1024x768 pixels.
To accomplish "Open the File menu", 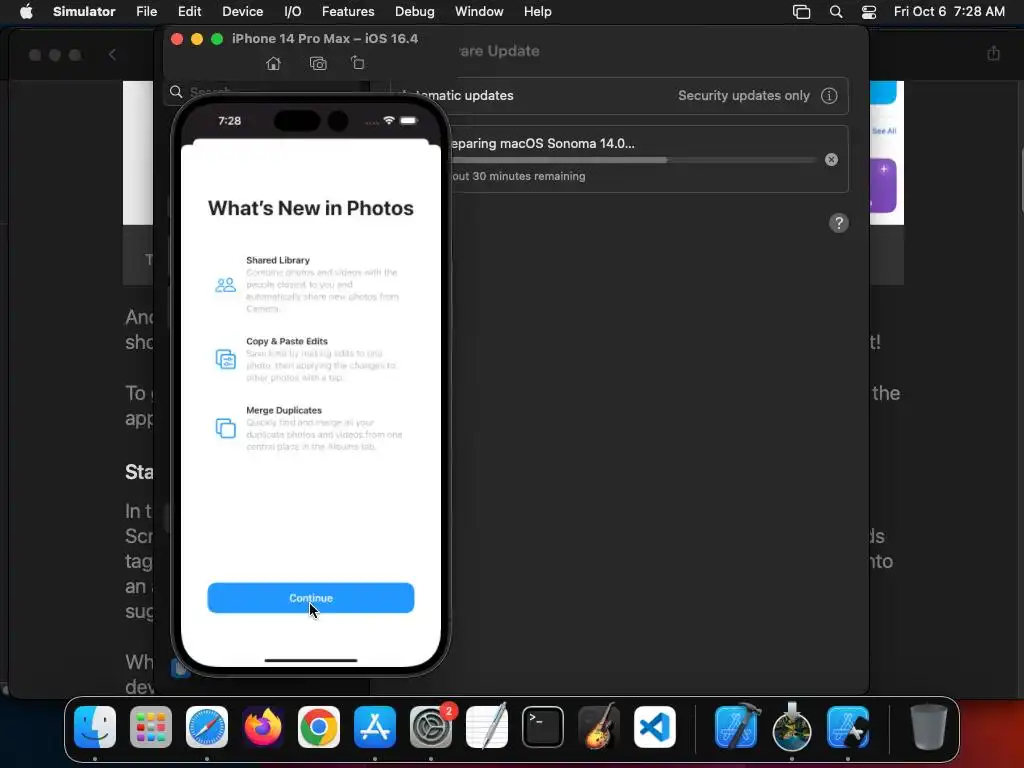I will (x=146, y=12).
